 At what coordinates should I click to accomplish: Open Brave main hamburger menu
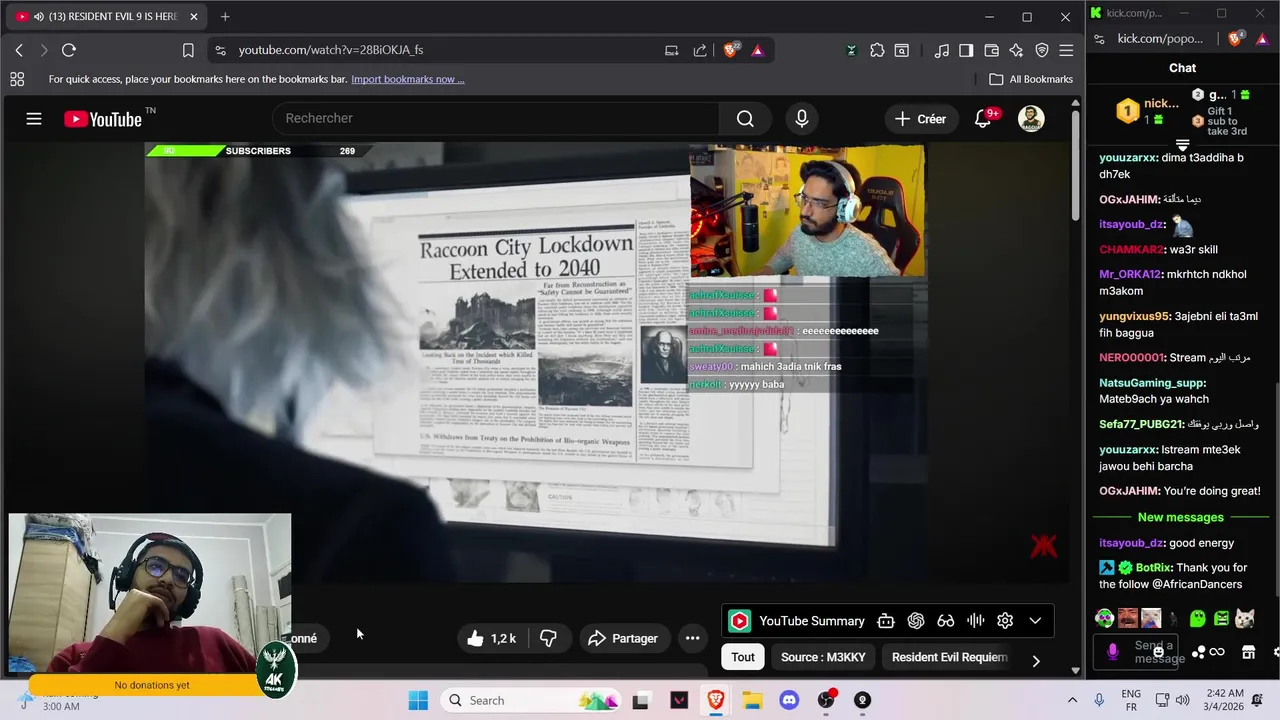point(1066,50)
